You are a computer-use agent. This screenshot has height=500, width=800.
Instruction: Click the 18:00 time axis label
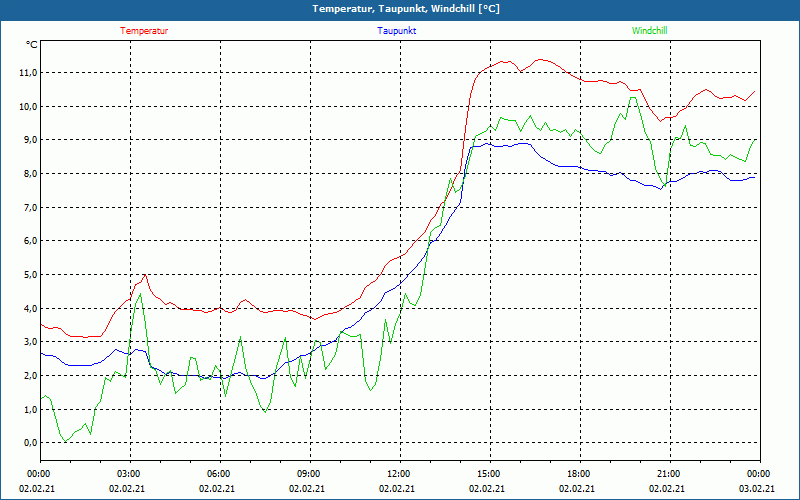point(579,474)
